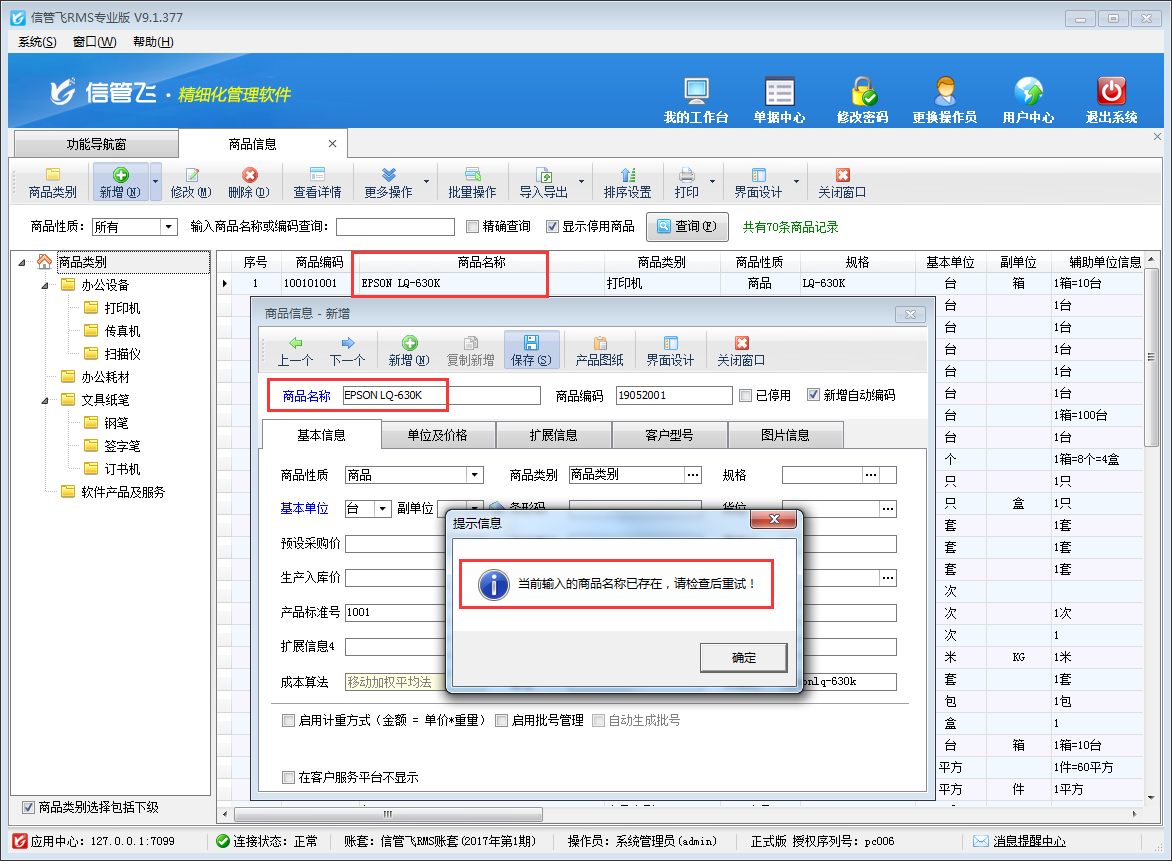
Task: Click the 查询 search button
Action: tap(687, 227)
